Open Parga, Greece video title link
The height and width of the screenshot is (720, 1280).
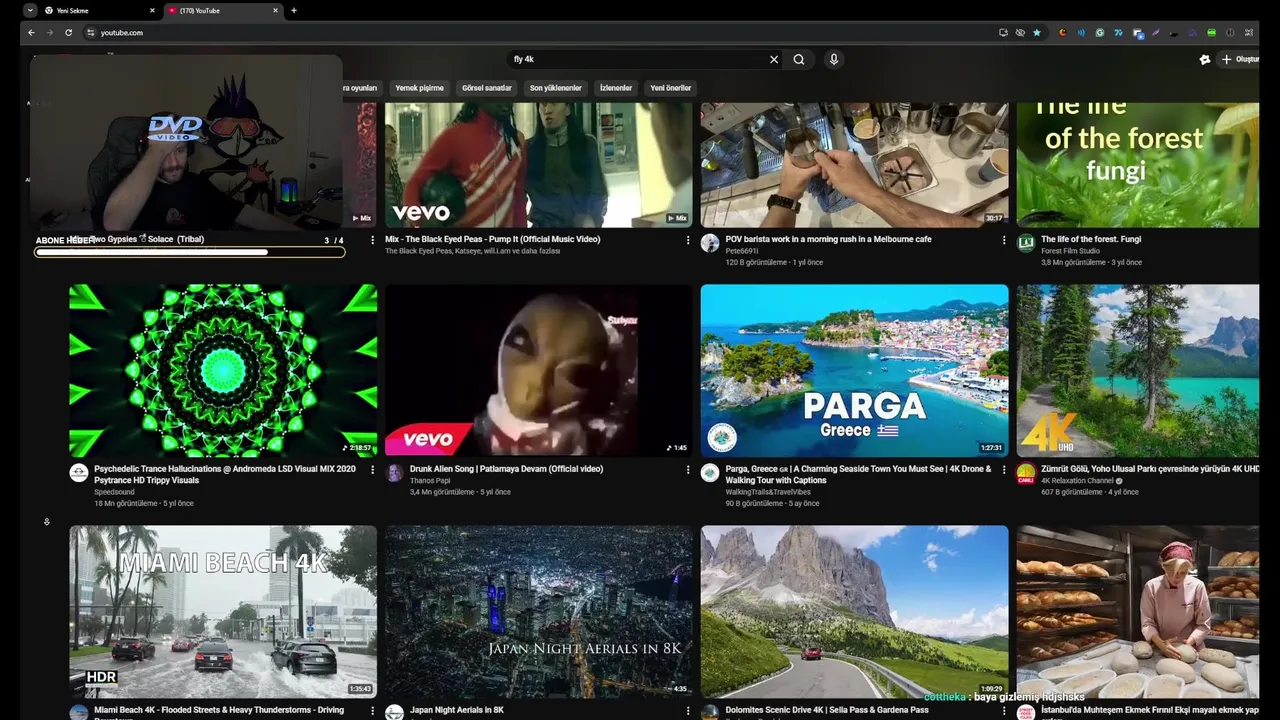coord(858,474)
